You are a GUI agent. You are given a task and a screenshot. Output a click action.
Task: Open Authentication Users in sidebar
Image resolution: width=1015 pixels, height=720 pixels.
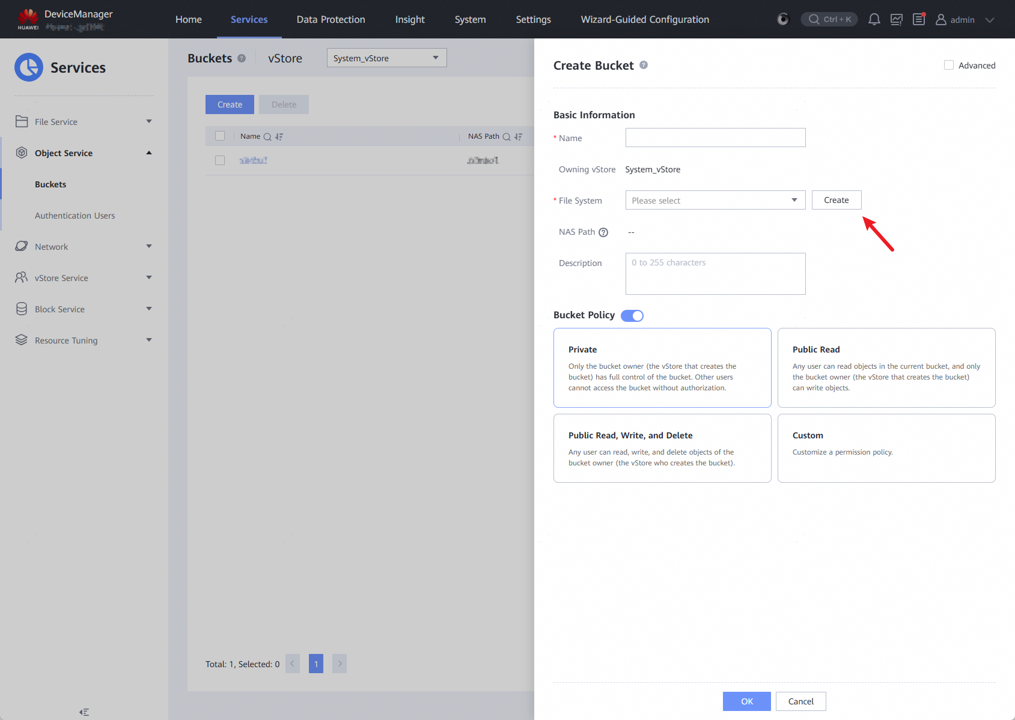point(75,216)
